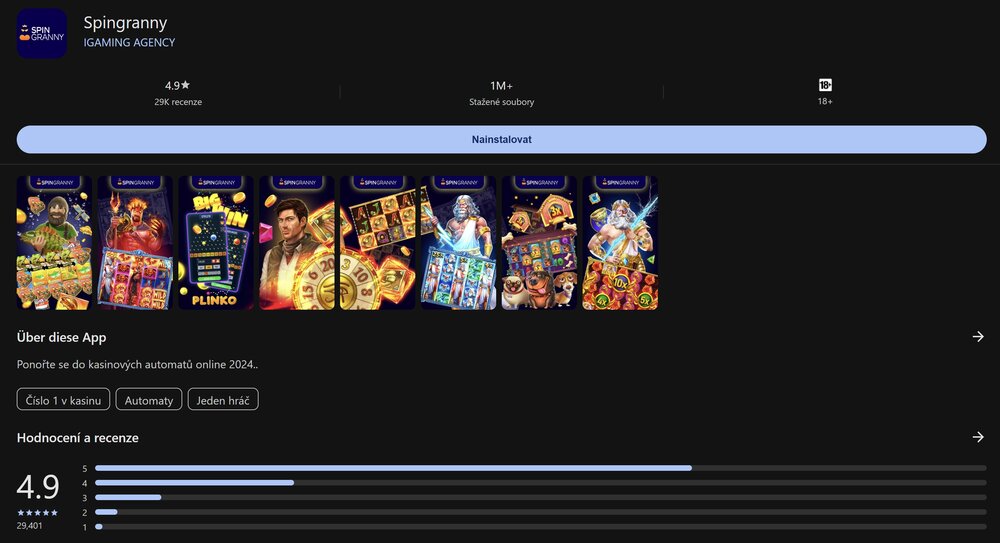1000x543 pixels.
Task: Click the Über diese App heading
Action: (61, 338)
